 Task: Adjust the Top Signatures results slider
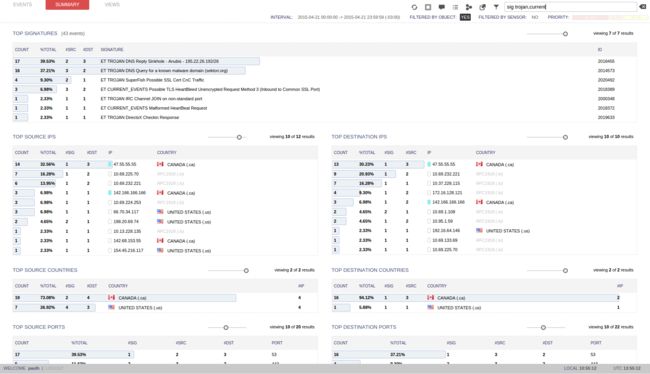pyautogui.click(x=565, y=34)
